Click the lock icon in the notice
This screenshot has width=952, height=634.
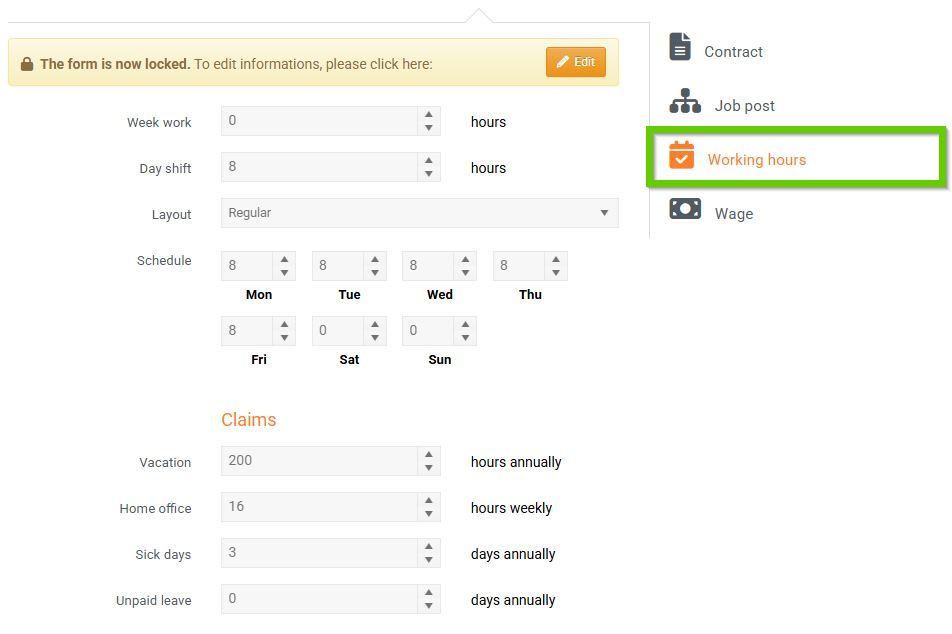pos(27,64)
